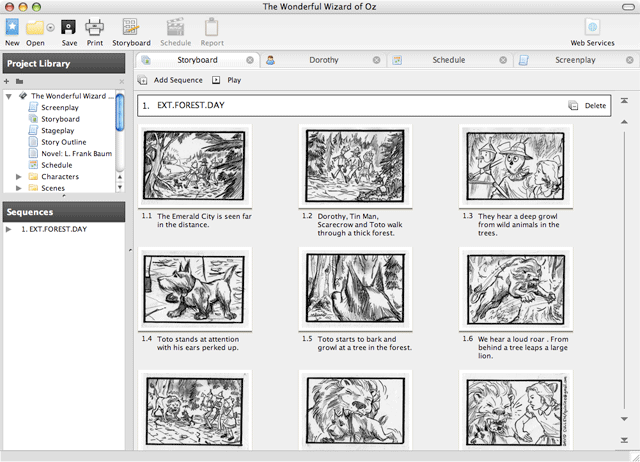The image size is (640, 462).
Task: Jump to bottom of storyboard scroll
Action: pyautogui.click(x=624, y=440)
